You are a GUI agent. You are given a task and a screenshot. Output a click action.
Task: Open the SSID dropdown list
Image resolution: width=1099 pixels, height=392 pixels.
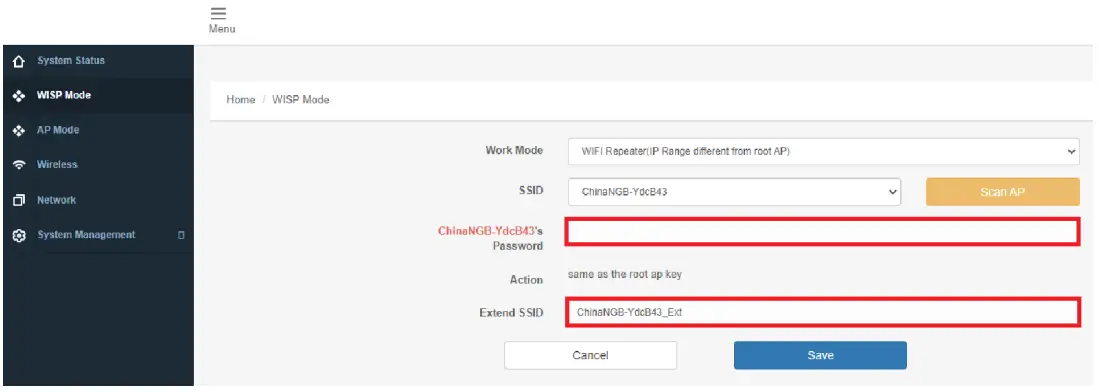pyautogui.click(x=734, y=191)
